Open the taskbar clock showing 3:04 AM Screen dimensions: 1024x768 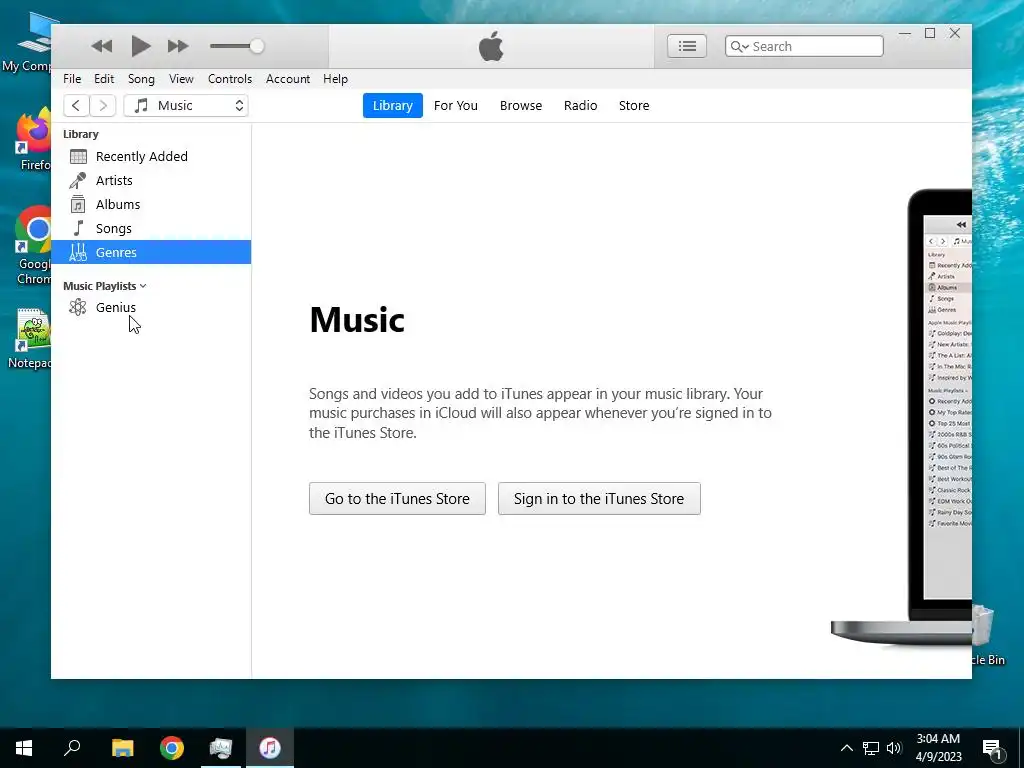click(x=938, y=748)
